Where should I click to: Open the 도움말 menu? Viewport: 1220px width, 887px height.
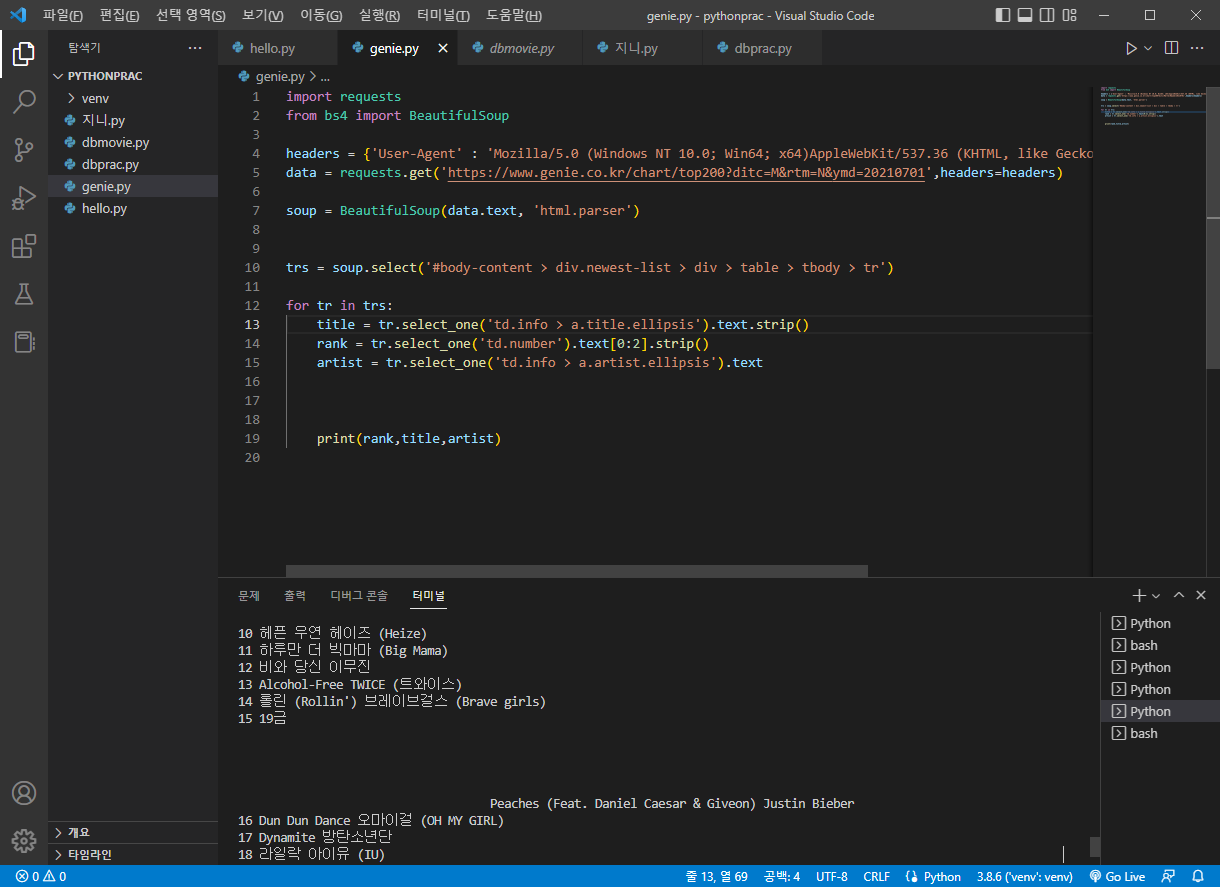pos(514,16)
